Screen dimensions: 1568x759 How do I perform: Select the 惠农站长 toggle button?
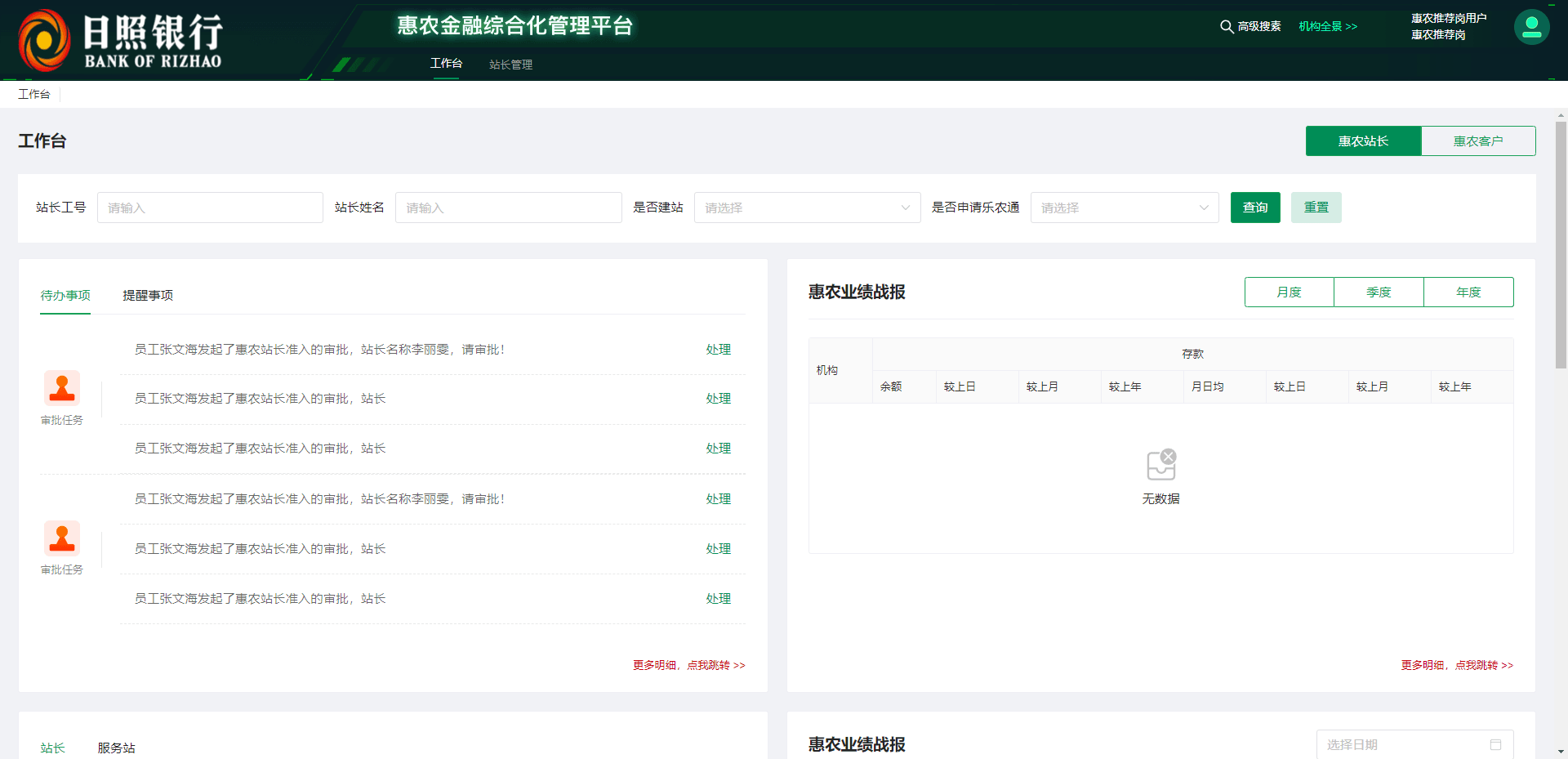[1363, 141]
